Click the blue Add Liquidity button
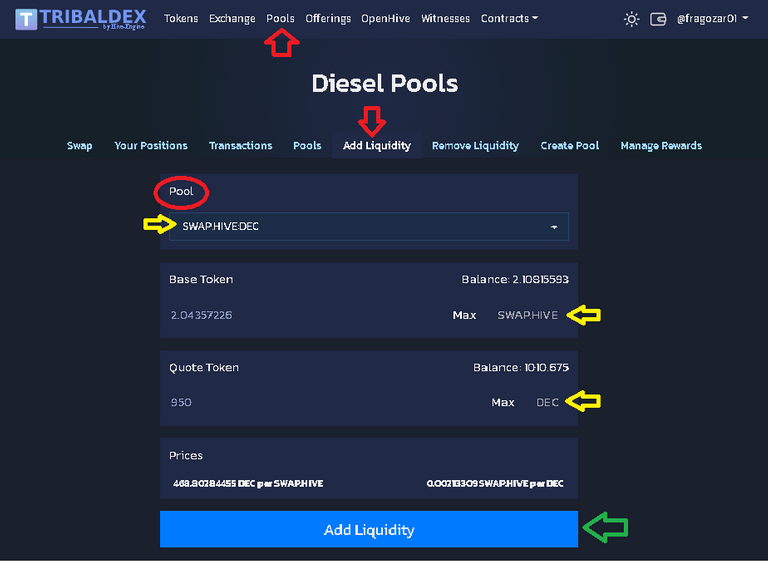 pos(369,529)
